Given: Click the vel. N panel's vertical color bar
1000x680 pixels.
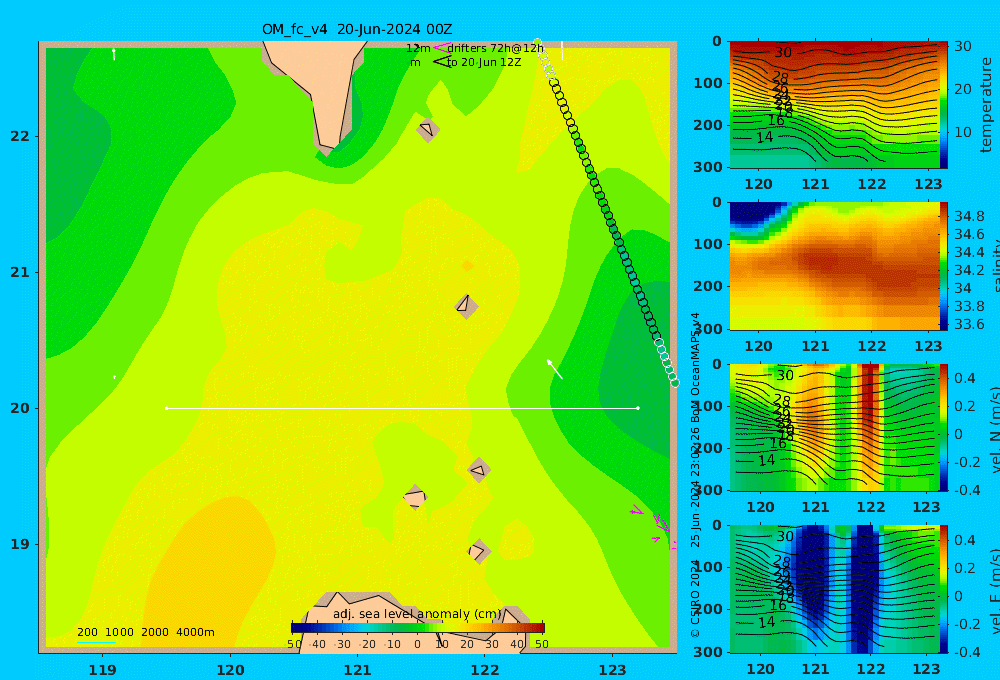Looking at the screenshot, I should pyautogui.click(x=944, y=427).
